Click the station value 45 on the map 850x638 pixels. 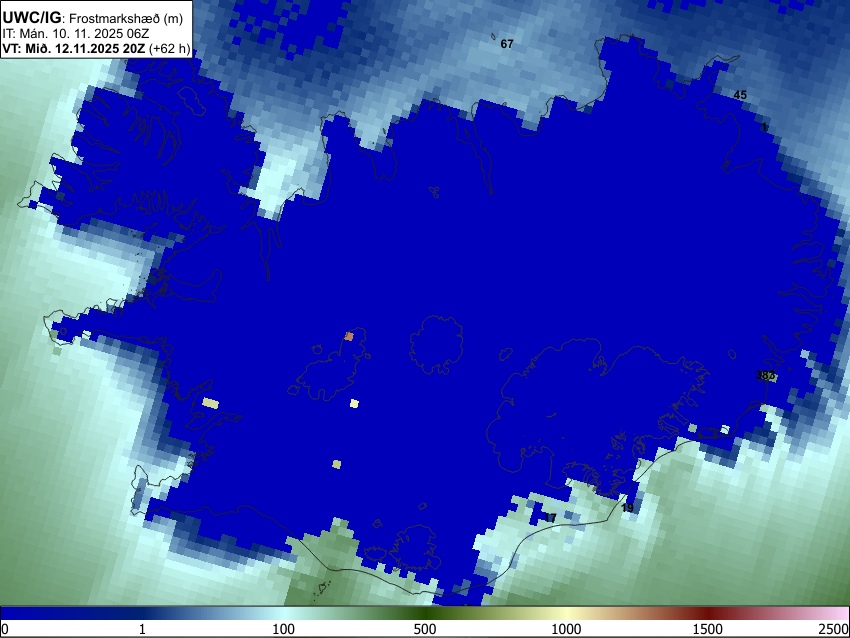740,95
